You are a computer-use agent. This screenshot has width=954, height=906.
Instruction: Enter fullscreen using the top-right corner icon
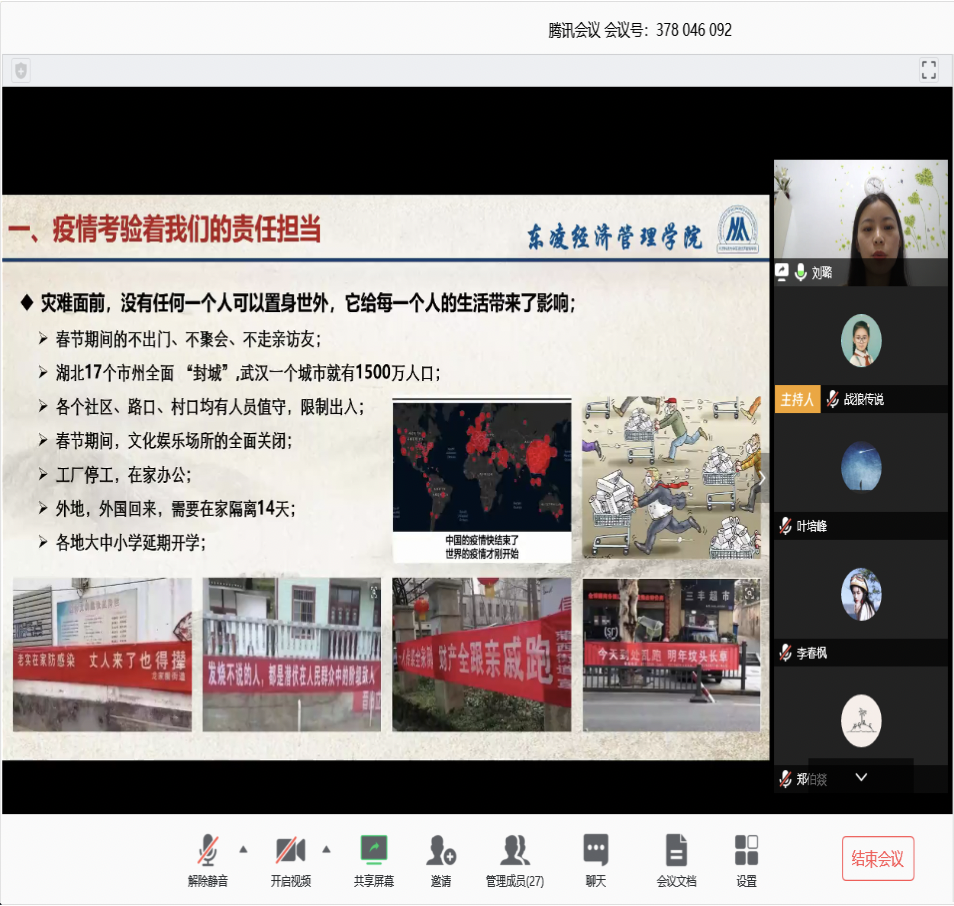coord(929,69)
